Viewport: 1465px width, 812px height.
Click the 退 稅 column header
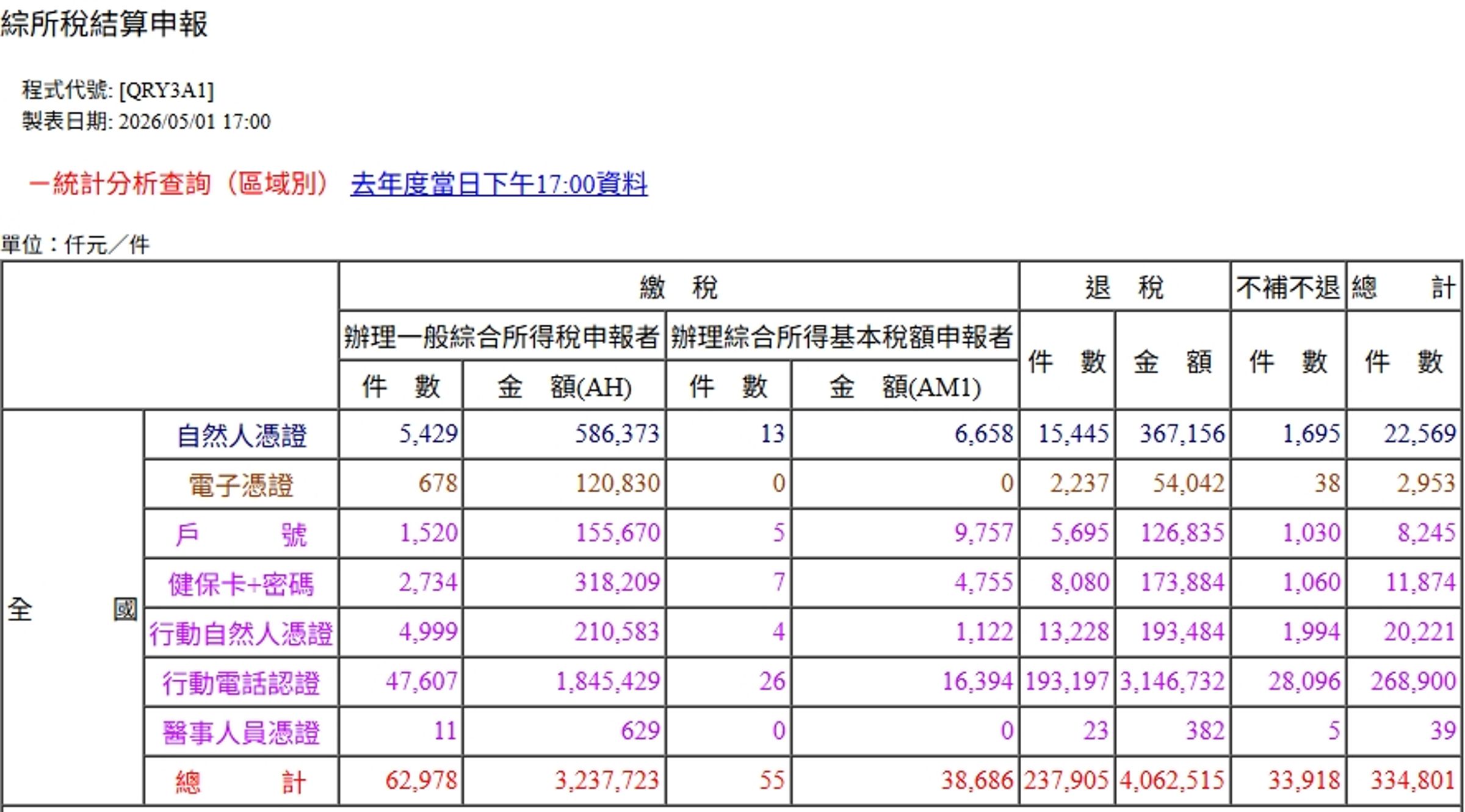[x=1124, y=287]
